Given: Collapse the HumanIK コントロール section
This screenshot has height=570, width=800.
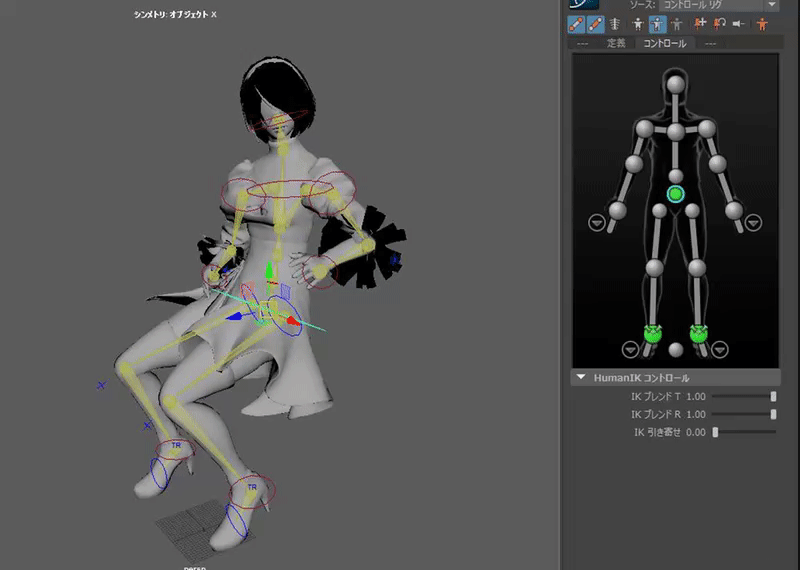Looking at the screenshot, I should click(580, 379).
